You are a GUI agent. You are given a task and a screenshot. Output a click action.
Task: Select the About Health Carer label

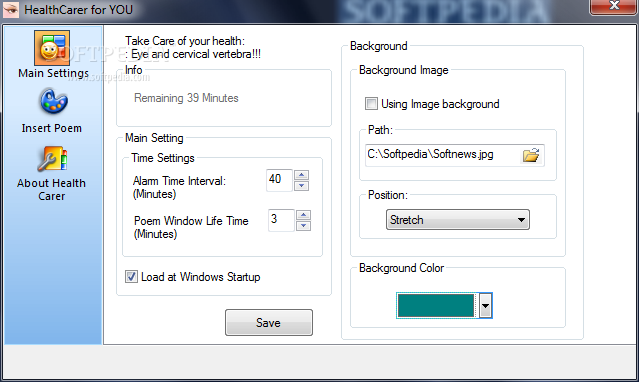[51, 190]
